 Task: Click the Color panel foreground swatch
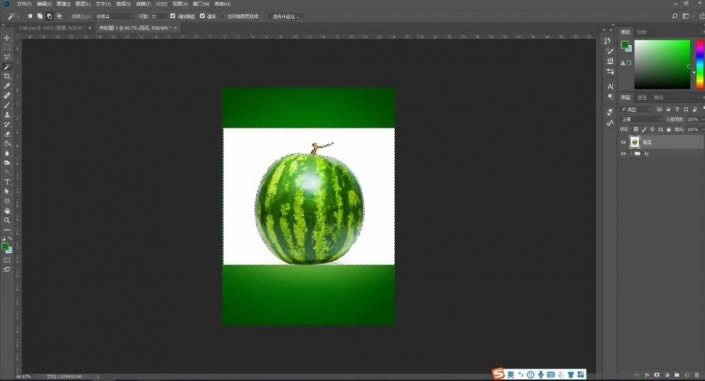pyautogui.click(x=625, y=45)
